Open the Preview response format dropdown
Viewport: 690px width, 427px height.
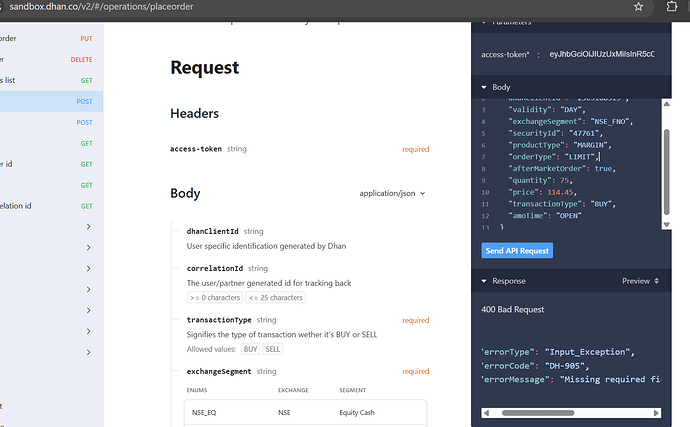click(642, 281)
